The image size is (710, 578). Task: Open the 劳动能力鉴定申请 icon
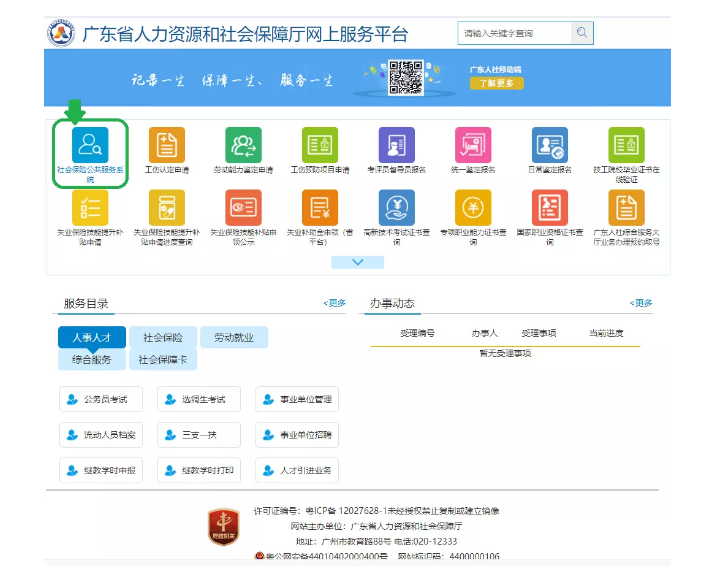pos(244,145)
